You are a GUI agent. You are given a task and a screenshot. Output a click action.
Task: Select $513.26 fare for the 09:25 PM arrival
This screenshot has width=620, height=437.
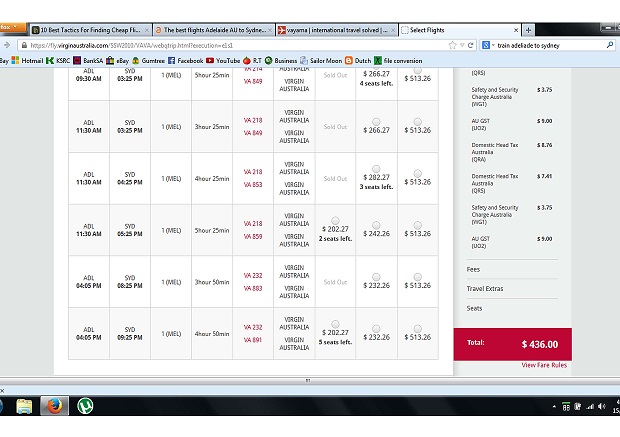click(418, 329)
